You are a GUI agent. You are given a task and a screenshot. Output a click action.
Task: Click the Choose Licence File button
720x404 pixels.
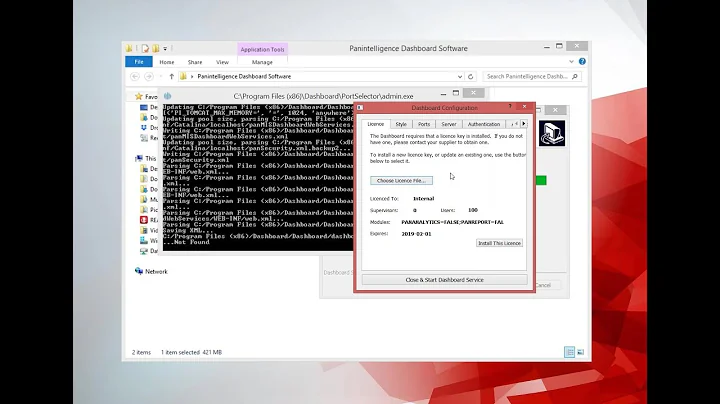tap(401, 181)
